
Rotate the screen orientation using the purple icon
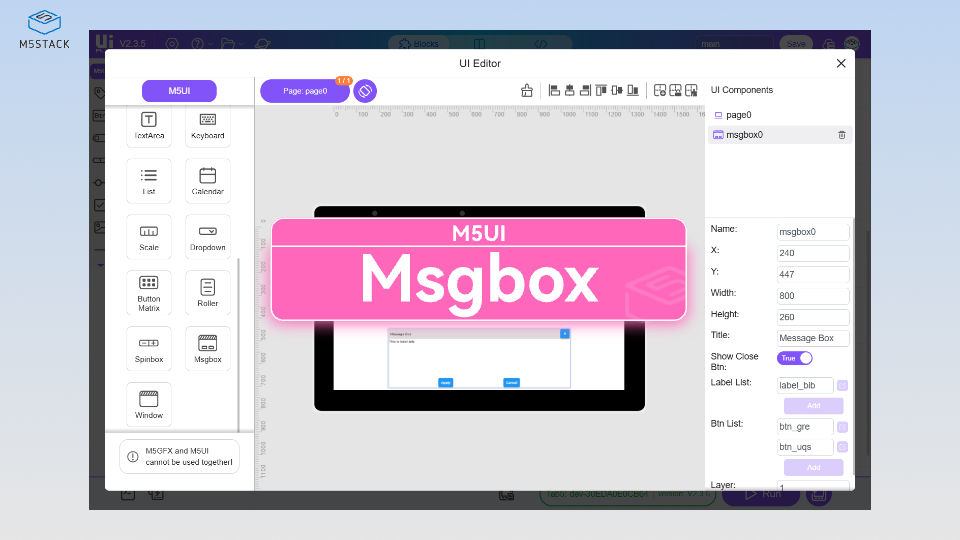[365, 91]
